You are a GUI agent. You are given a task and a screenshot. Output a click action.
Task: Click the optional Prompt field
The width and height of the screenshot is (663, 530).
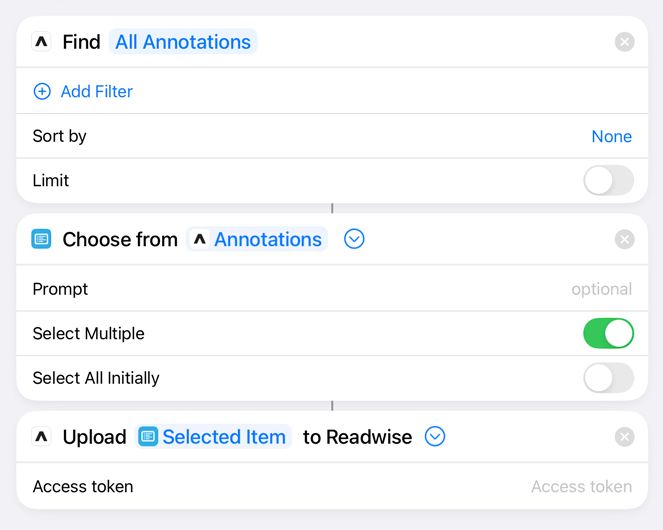pyautogui.click(x=332, y=289)
